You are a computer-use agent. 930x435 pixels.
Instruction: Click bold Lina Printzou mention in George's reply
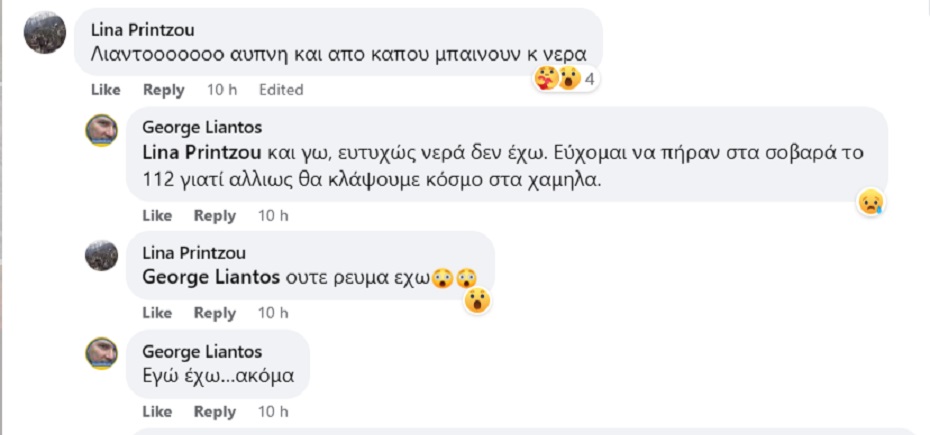pos(203,154)
